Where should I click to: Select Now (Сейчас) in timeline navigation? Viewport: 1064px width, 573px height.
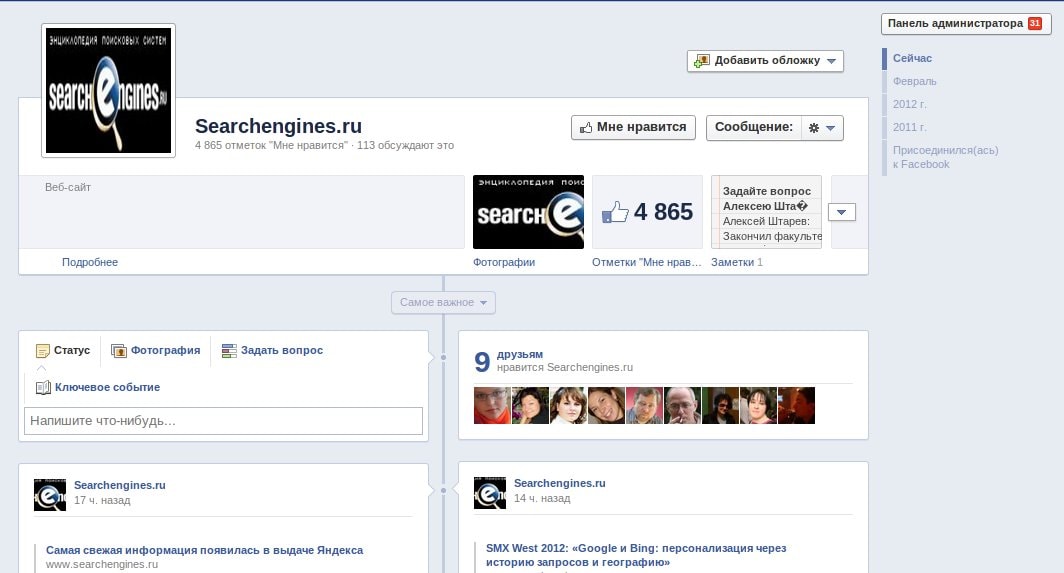[x=912, y=58]
